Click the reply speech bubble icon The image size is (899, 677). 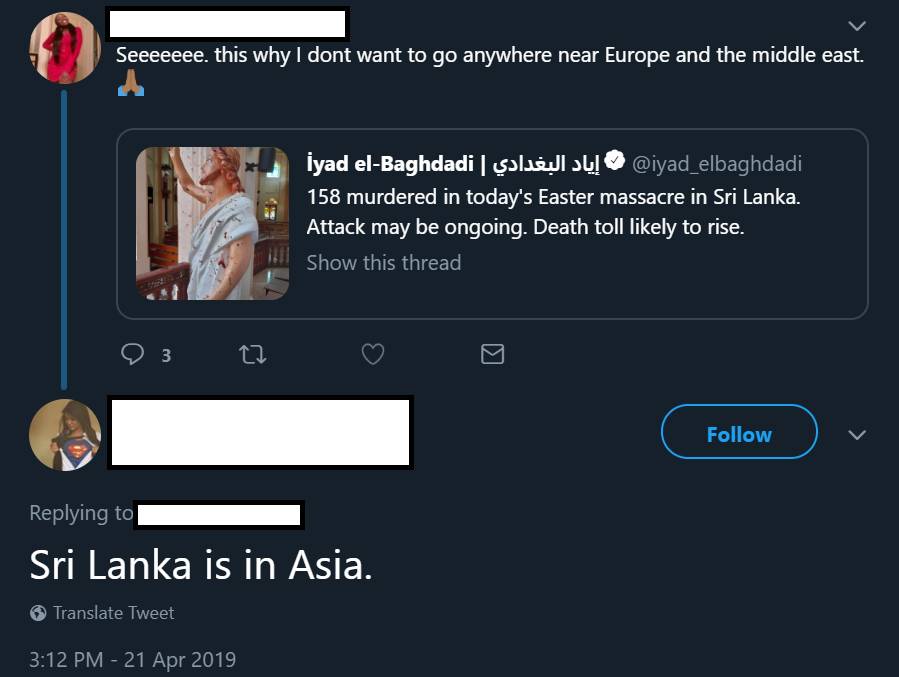pos(132,354)
